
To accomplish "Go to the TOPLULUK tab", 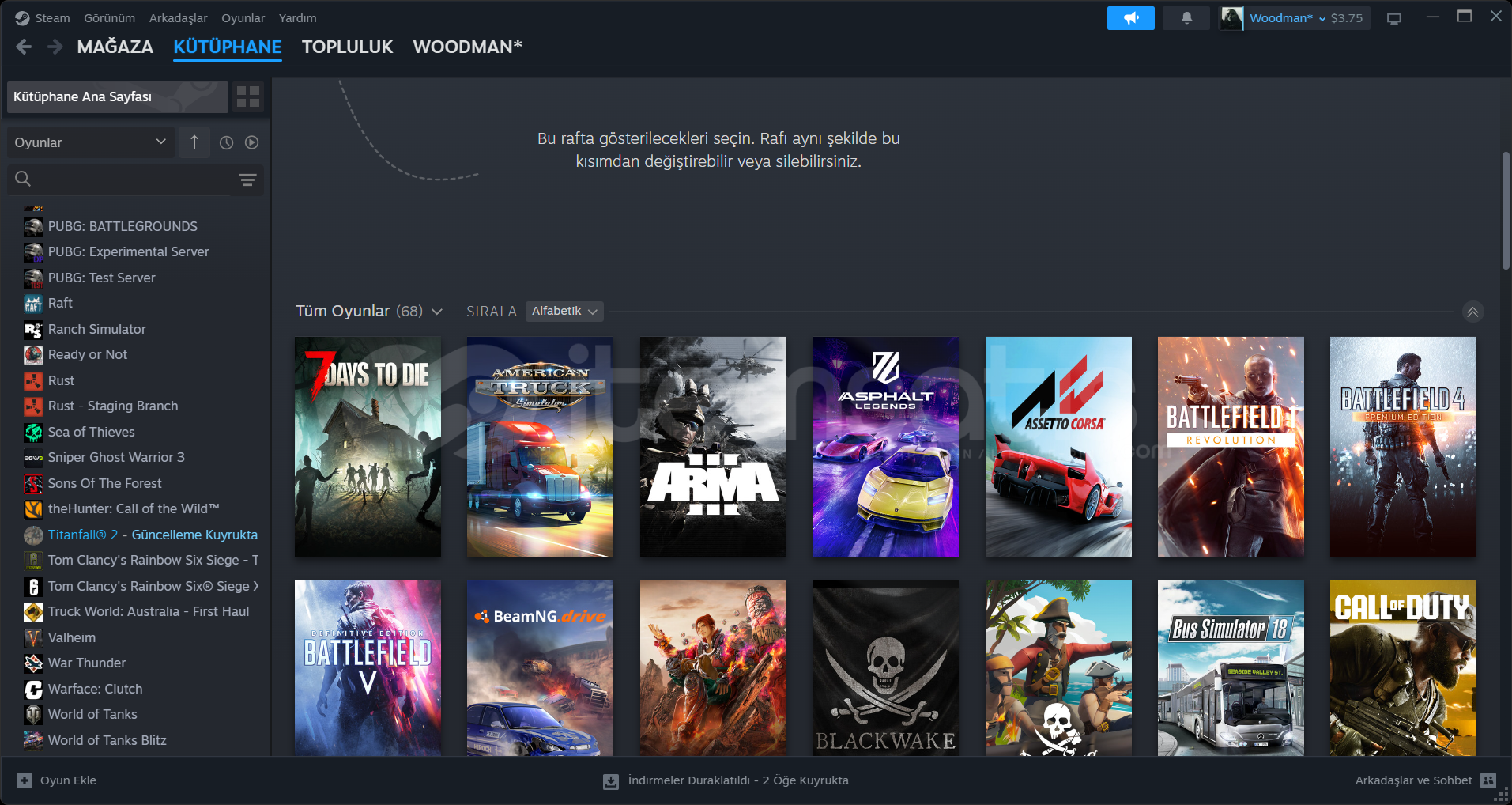I will 347,47.
